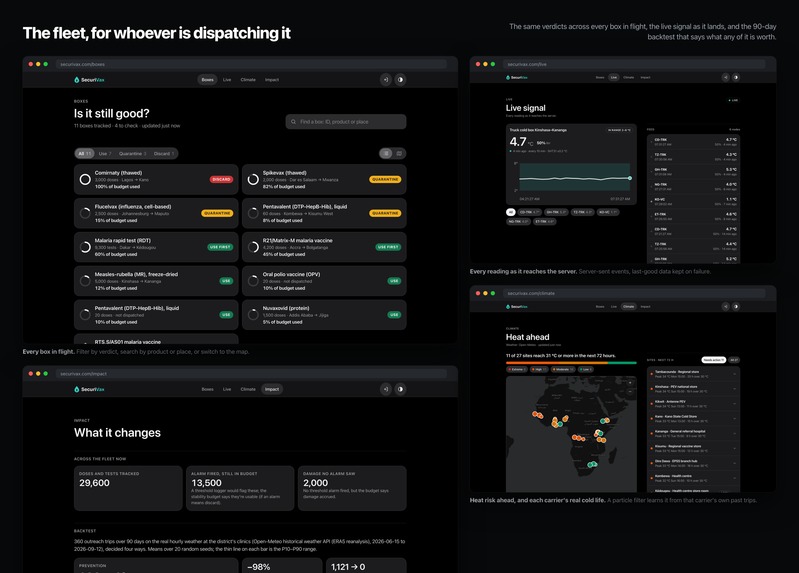The width and height of the screenshot is (799, 573).
Task: Switch to list view in the Boxes window
Action: (x=386, y=153)
